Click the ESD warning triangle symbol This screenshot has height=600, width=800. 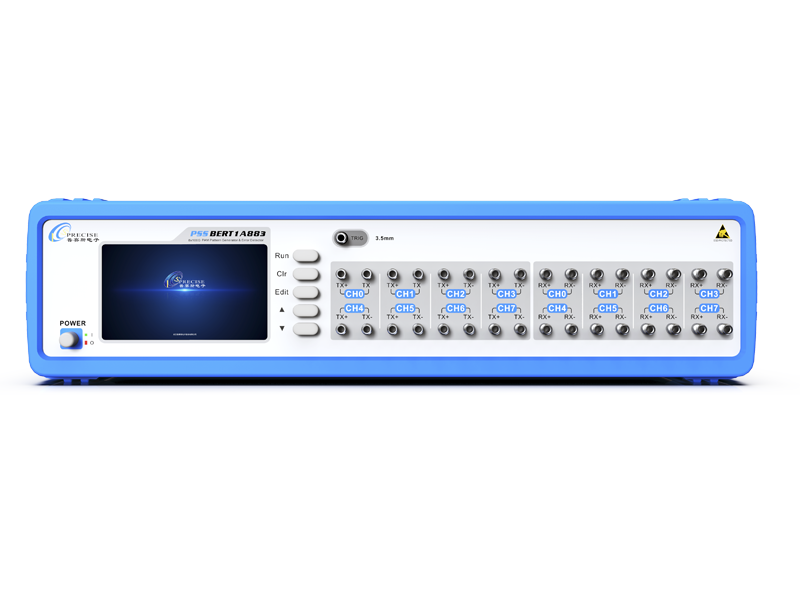click(x=722, y=232)
